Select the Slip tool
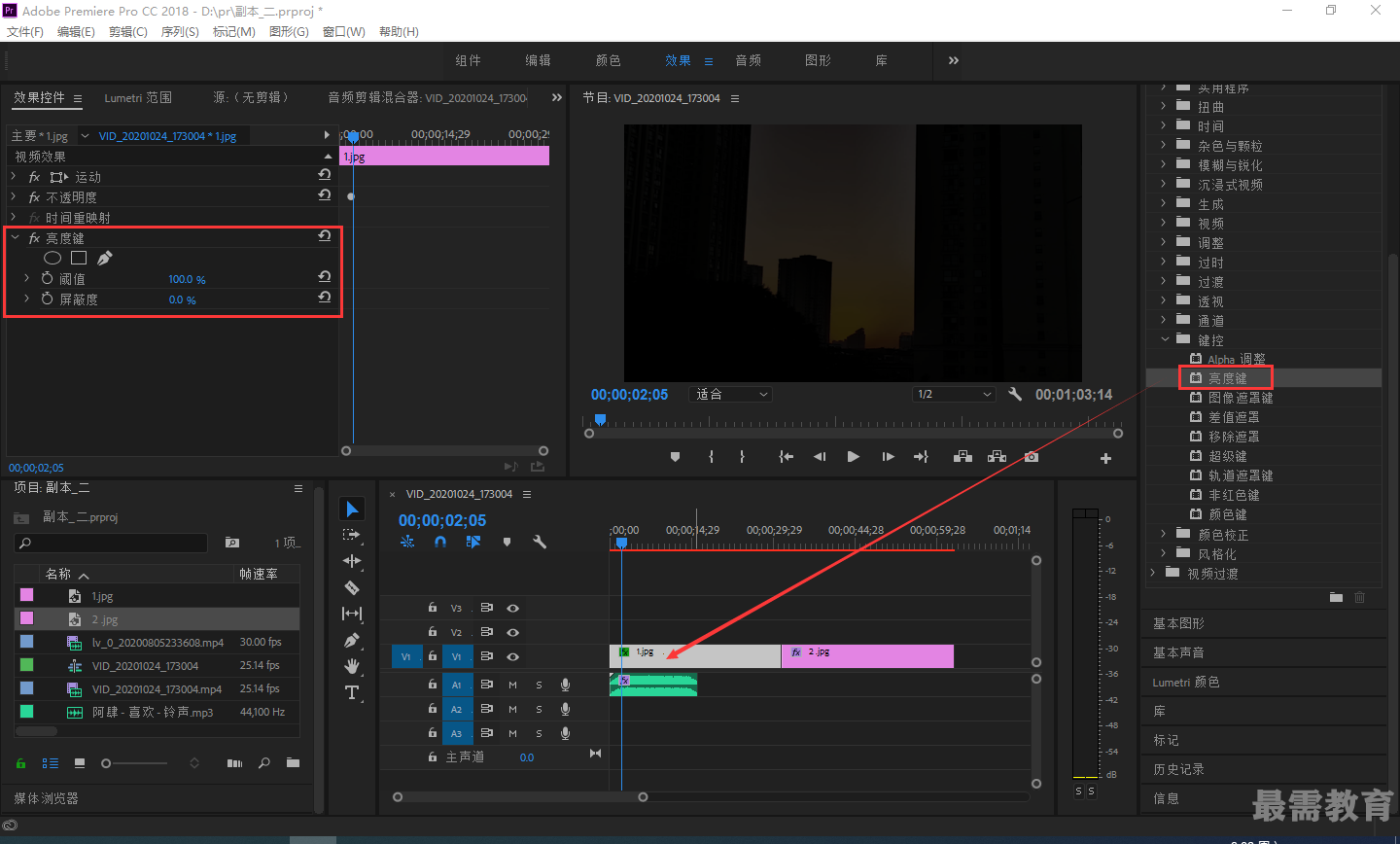 point(352,614)
